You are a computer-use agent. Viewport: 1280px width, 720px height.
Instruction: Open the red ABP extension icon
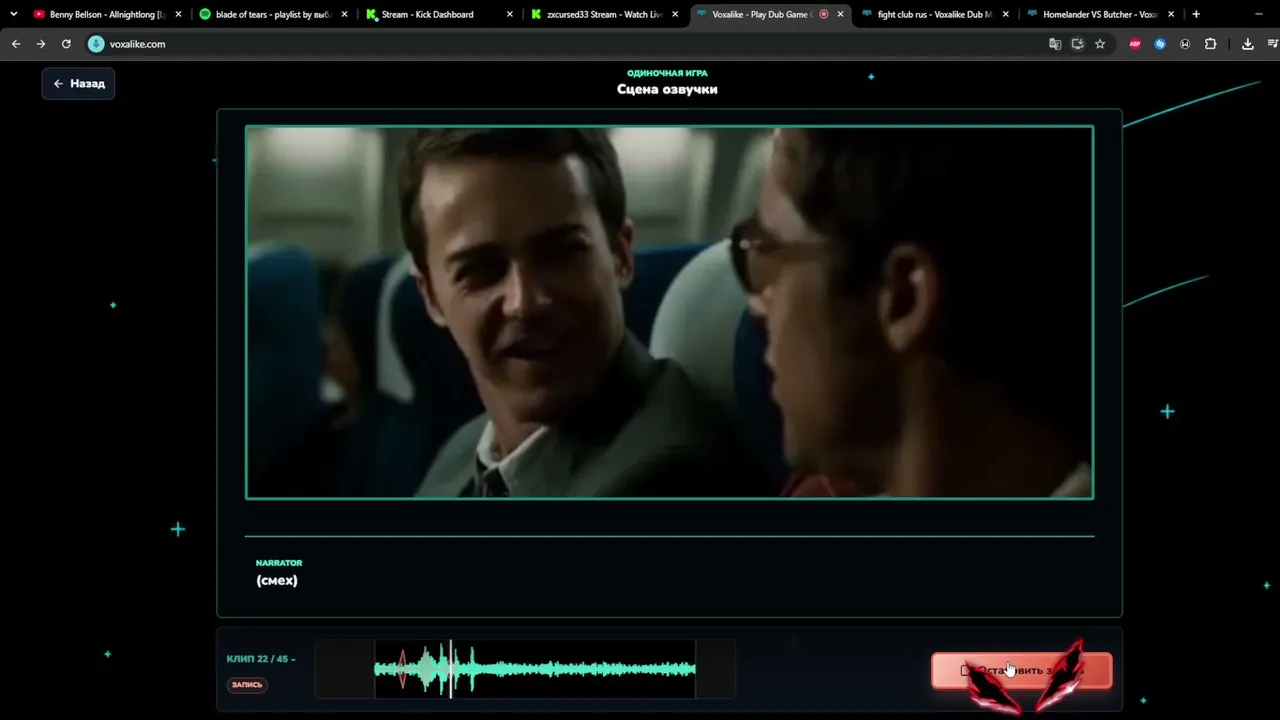point(1135,44)
